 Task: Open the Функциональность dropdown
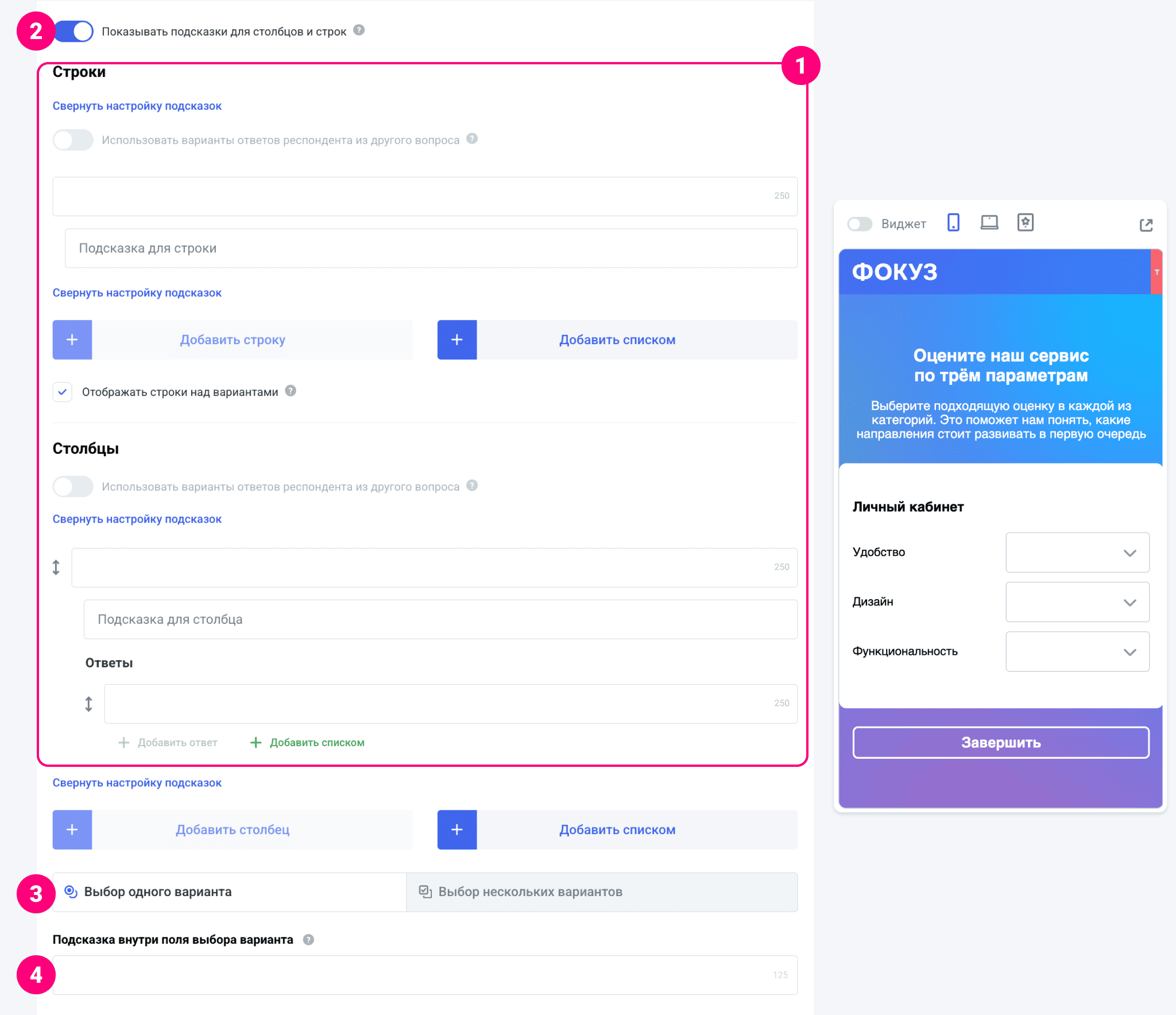coord(1077,651)
